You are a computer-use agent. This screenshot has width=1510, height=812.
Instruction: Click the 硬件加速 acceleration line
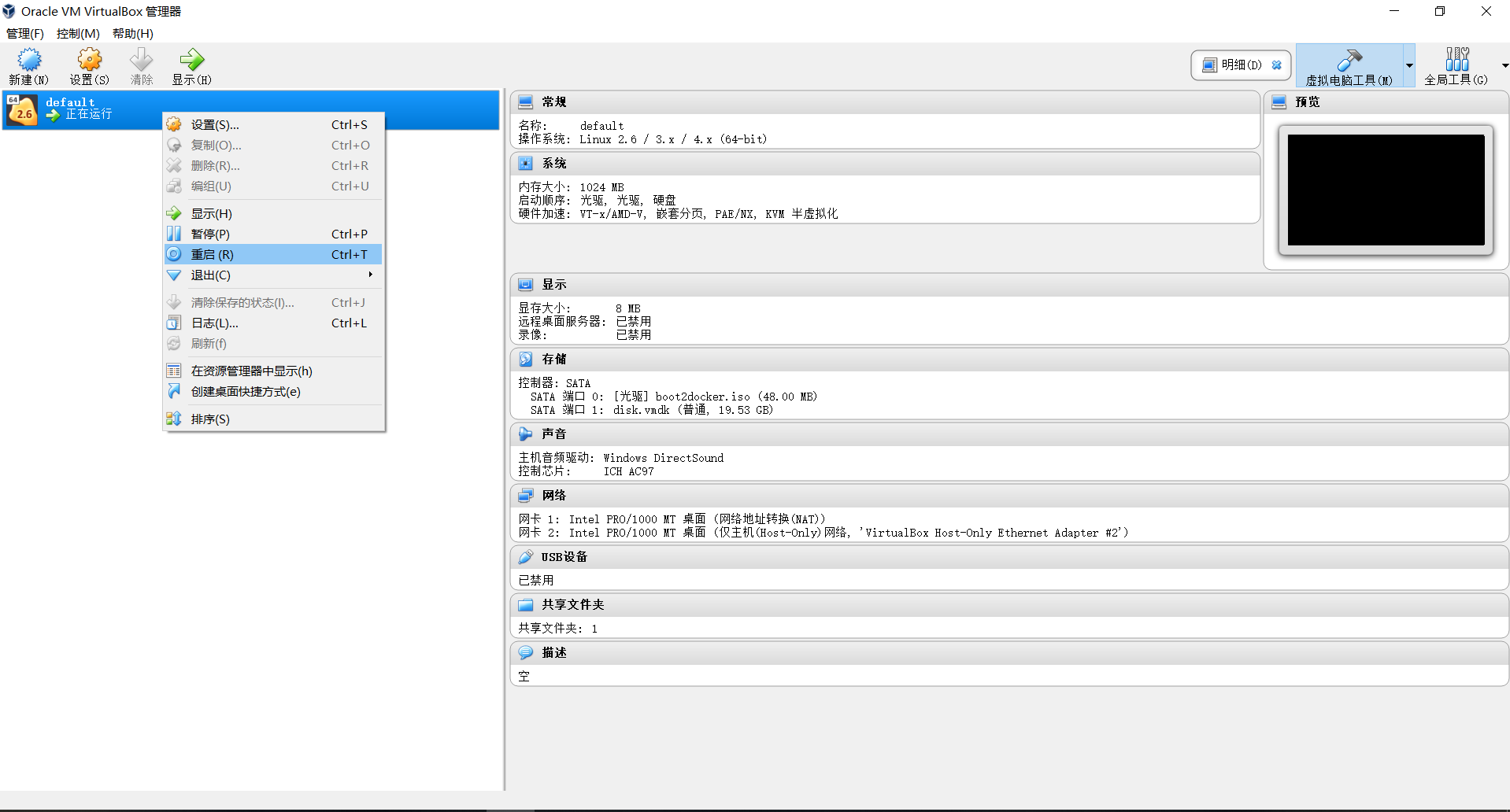[x=678, y=214]
